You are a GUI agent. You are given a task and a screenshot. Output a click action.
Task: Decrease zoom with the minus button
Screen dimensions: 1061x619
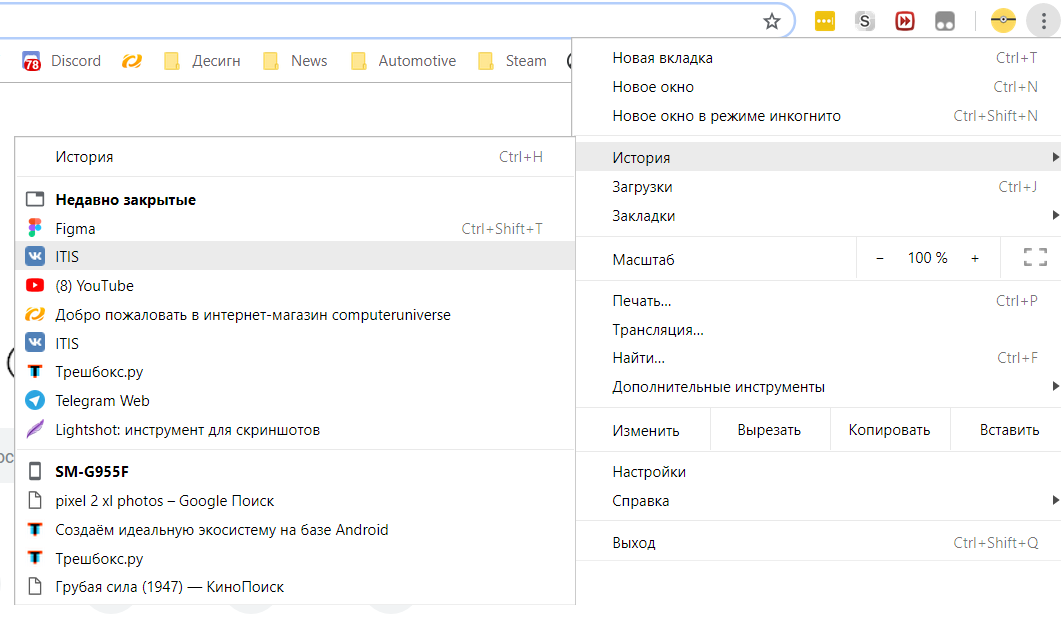click(x=880, y=258)
